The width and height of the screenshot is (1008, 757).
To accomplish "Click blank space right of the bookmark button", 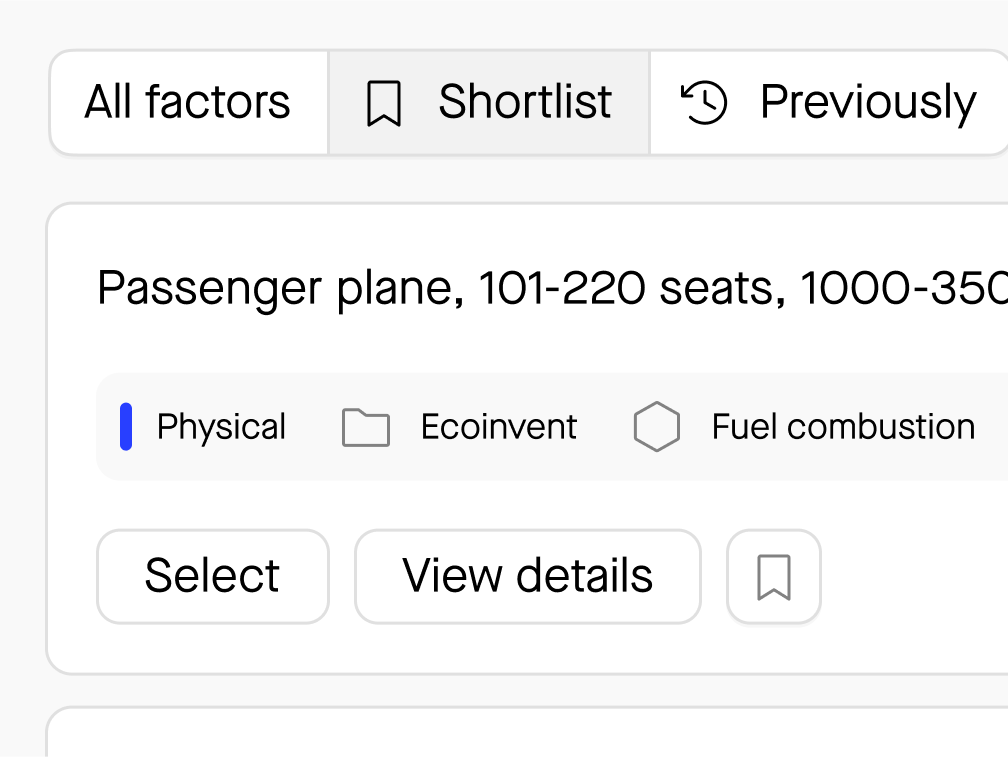I will [910, 577].
